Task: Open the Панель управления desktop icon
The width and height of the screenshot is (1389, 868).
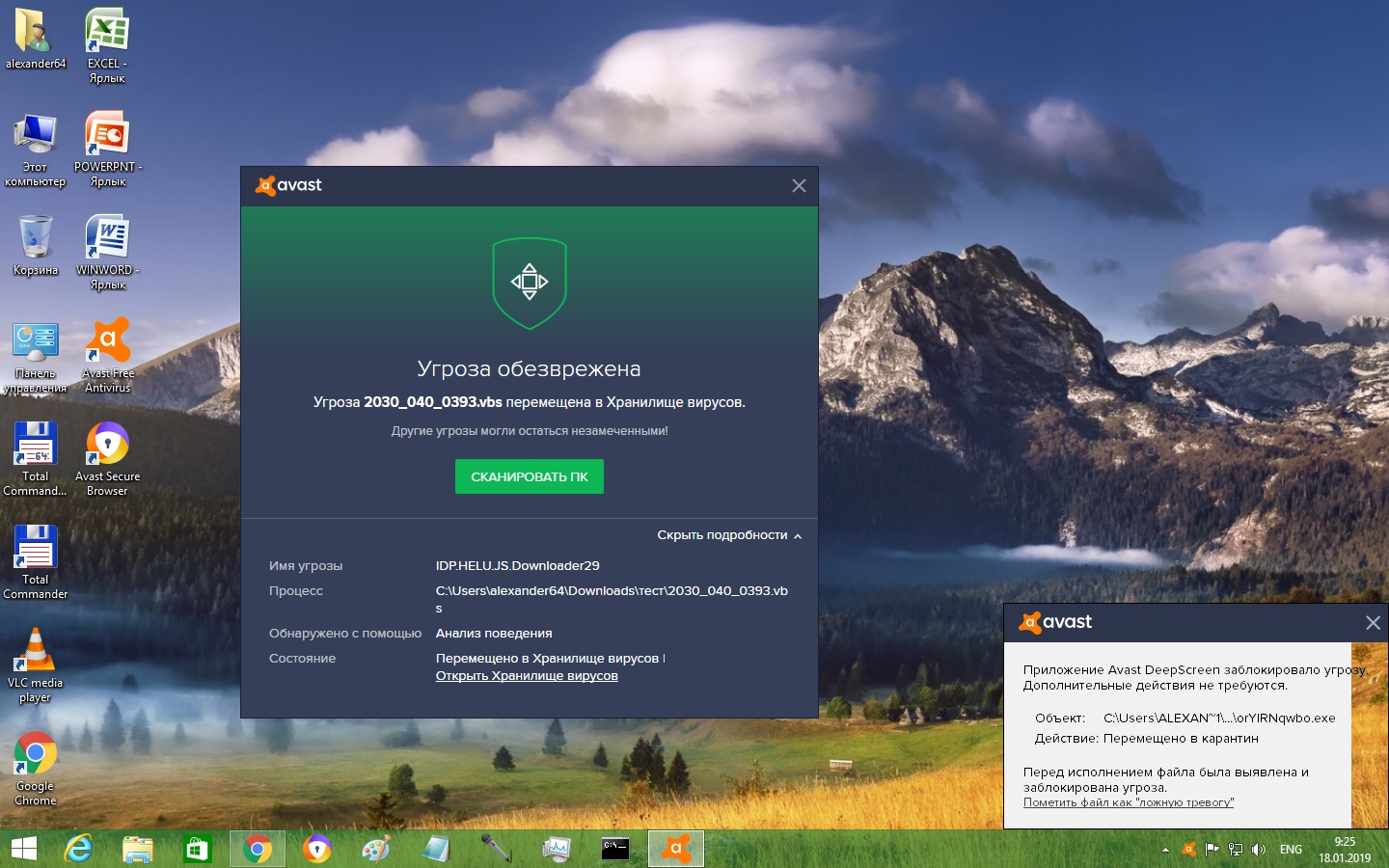Action: tap(36, 358)
